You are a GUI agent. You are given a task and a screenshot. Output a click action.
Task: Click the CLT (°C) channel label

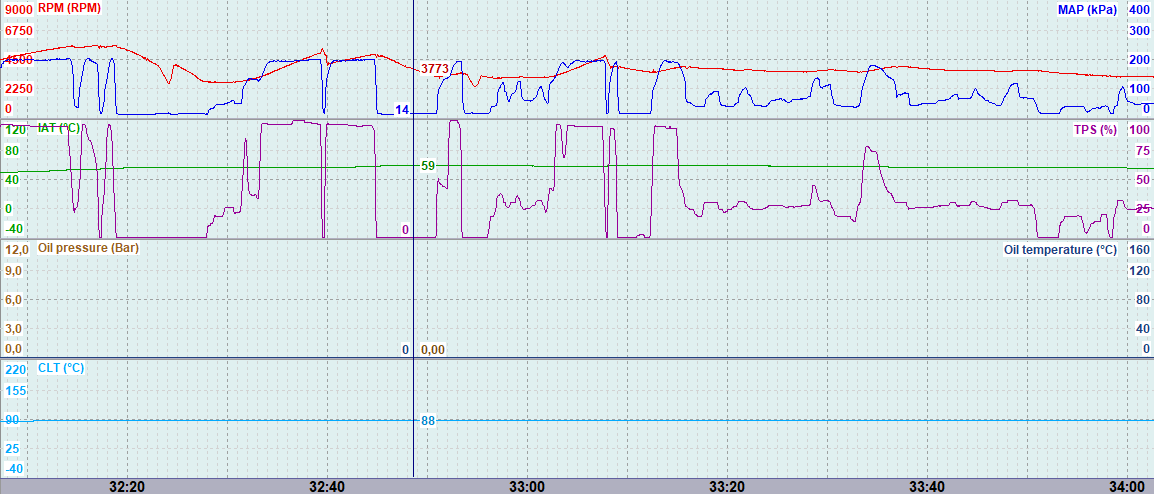pyautogui.click(x=61, y=368)
